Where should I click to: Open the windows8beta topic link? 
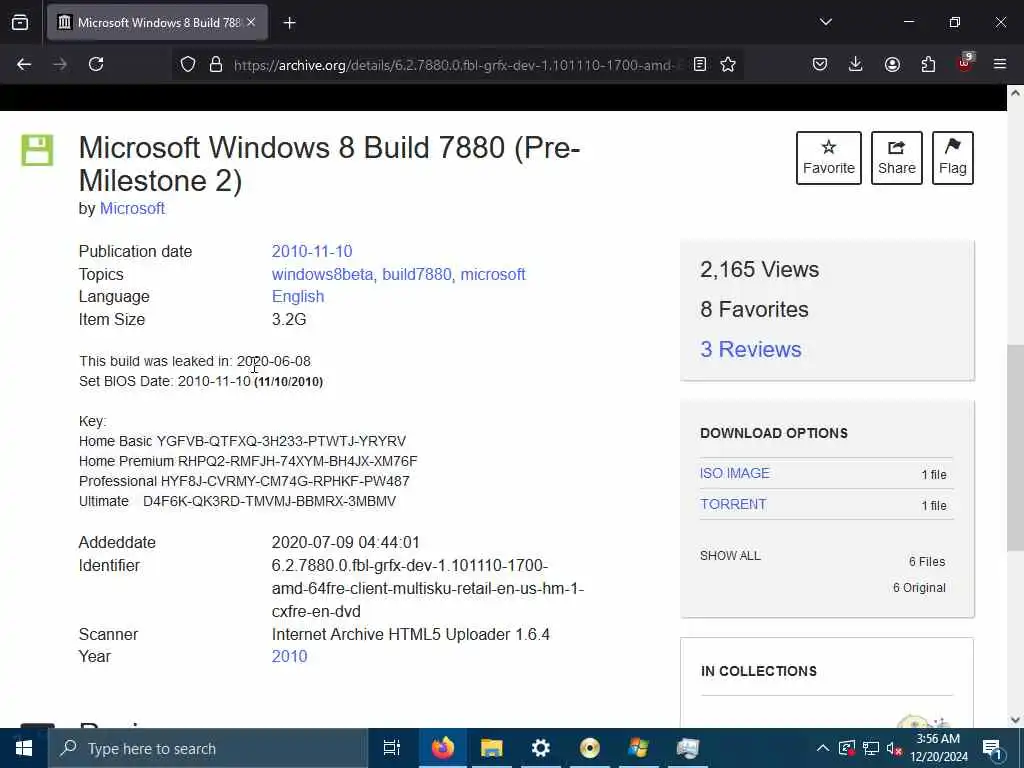pos(322,274)
